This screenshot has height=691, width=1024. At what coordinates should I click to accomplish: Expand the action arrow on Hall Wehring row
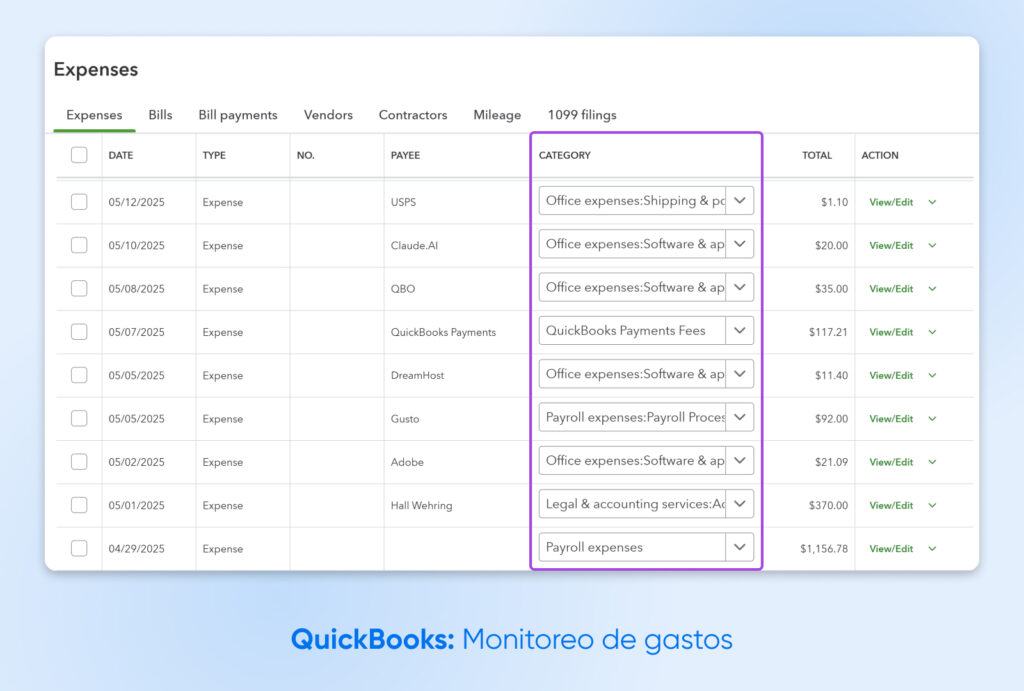932,505
